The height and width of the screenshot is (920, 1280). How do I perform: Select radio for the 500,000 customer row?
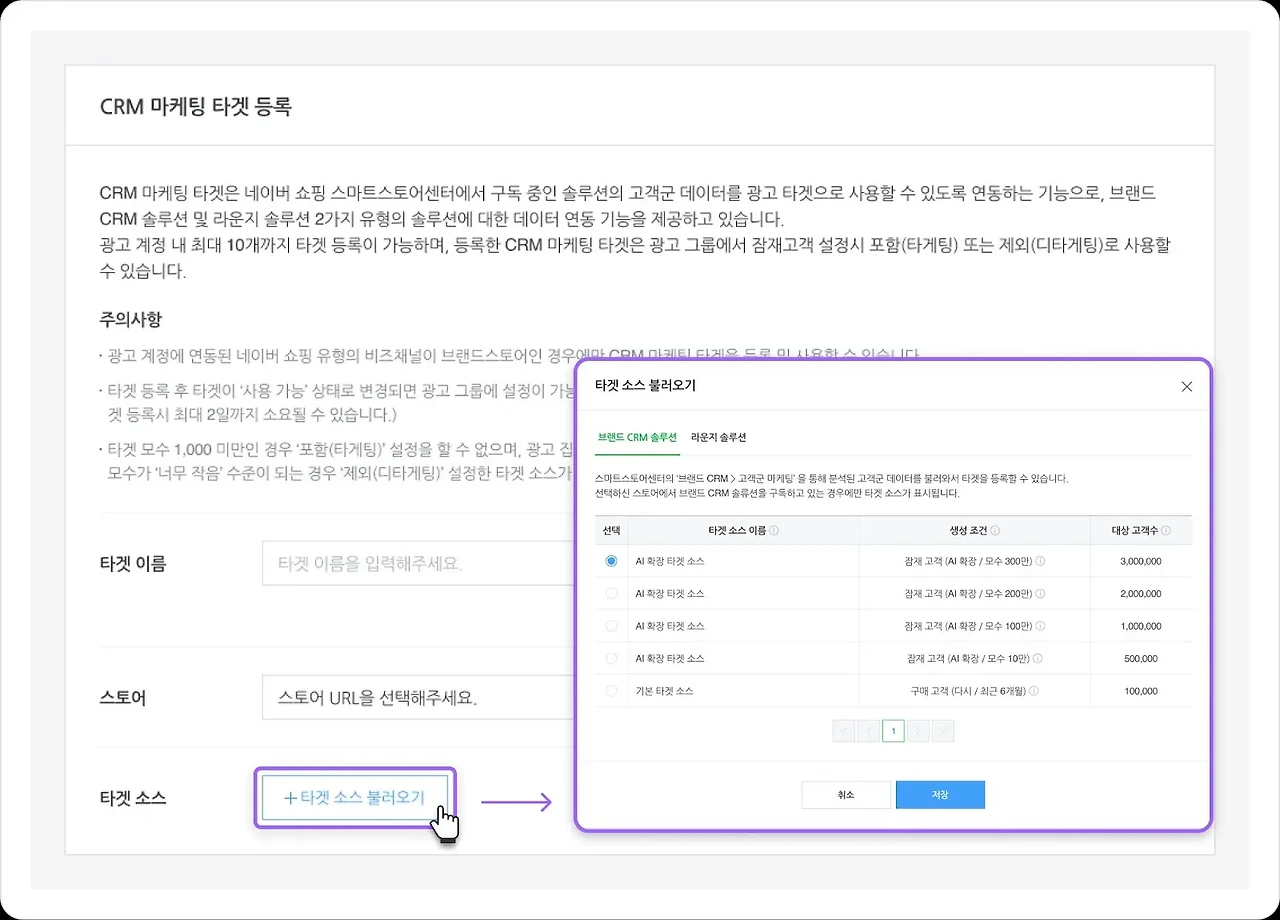point(611,659)
